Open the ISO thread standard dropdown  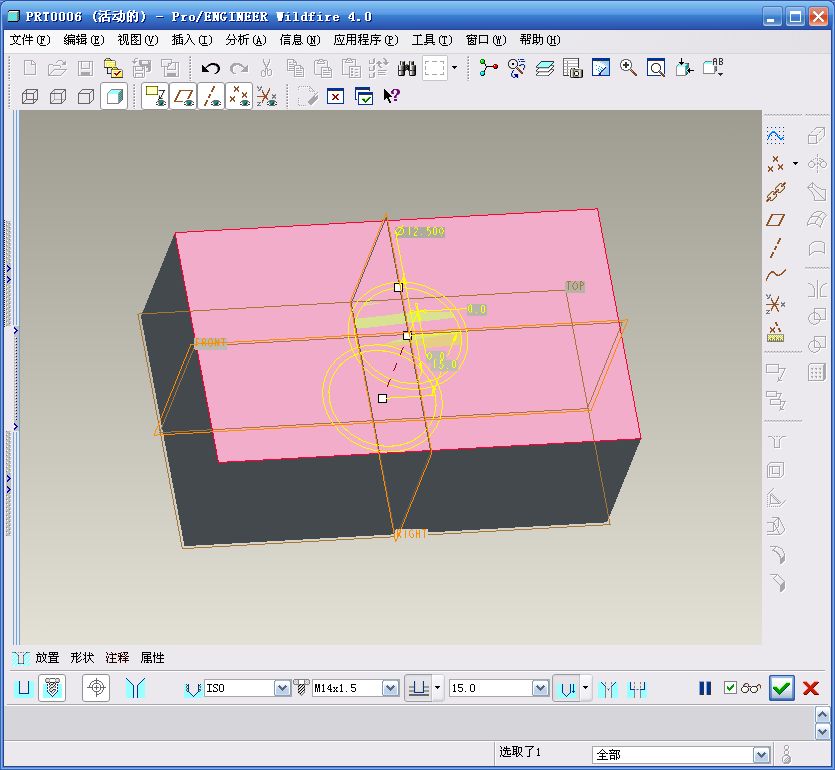282,689
